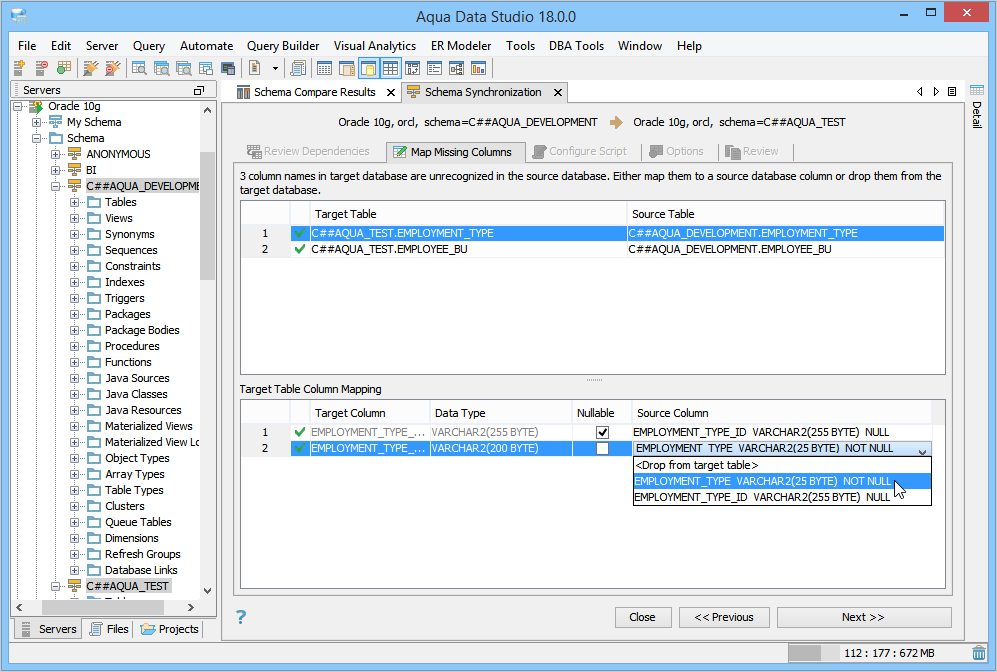The width and height of the screenshot is (997, 672).
Task: Click the bar chart Visual Analytics icon
Action: (x=479, y=67)
